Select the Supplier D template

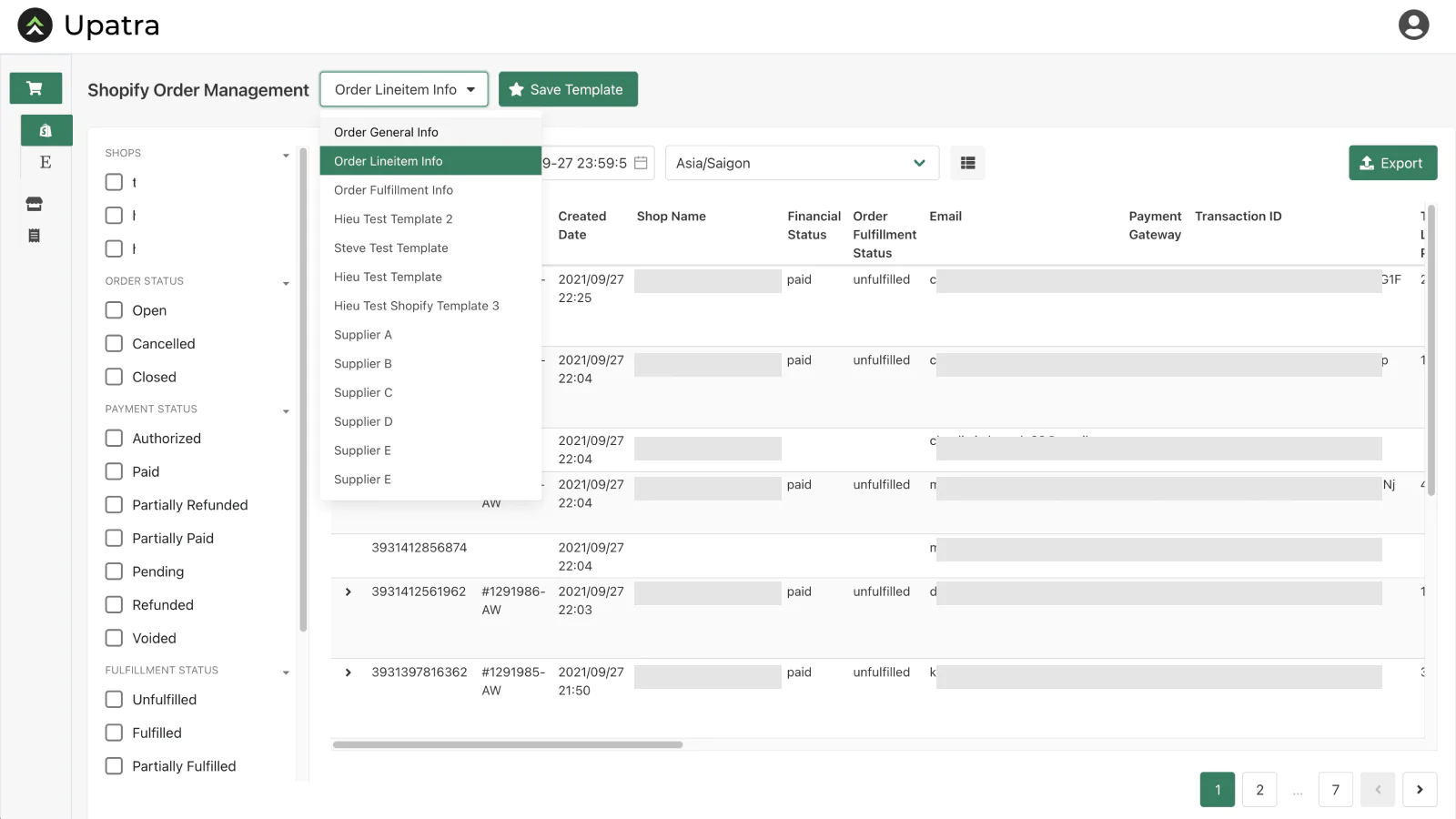point(430,422)
